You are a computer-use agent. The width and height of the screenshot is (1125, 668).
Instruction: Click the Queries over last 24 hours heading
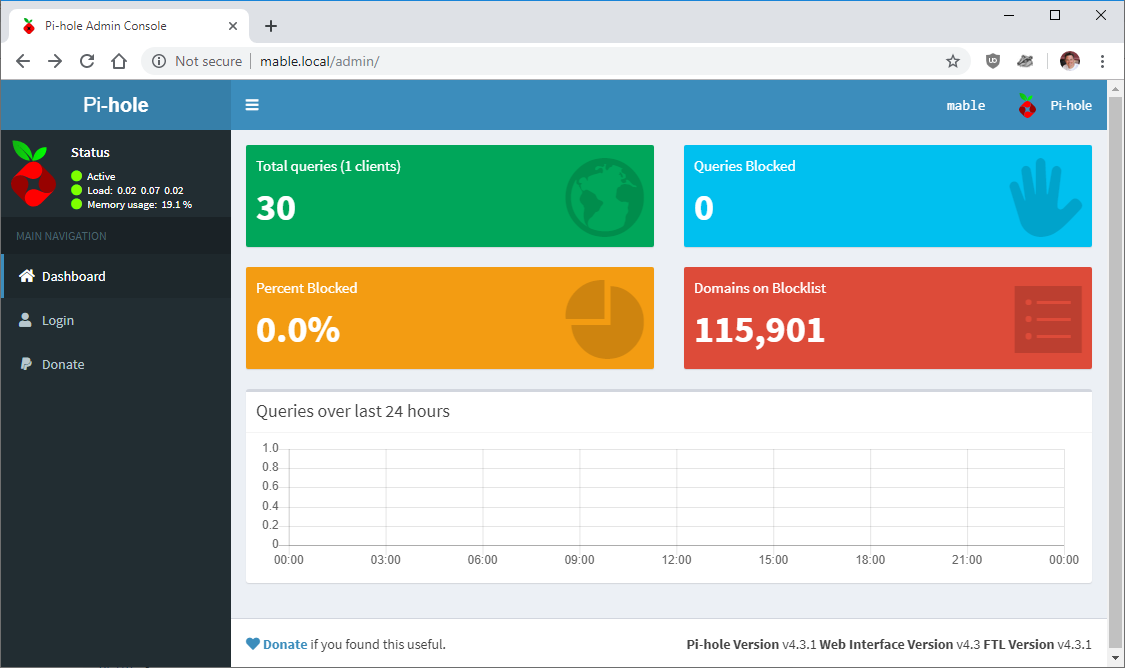(353, 411)
